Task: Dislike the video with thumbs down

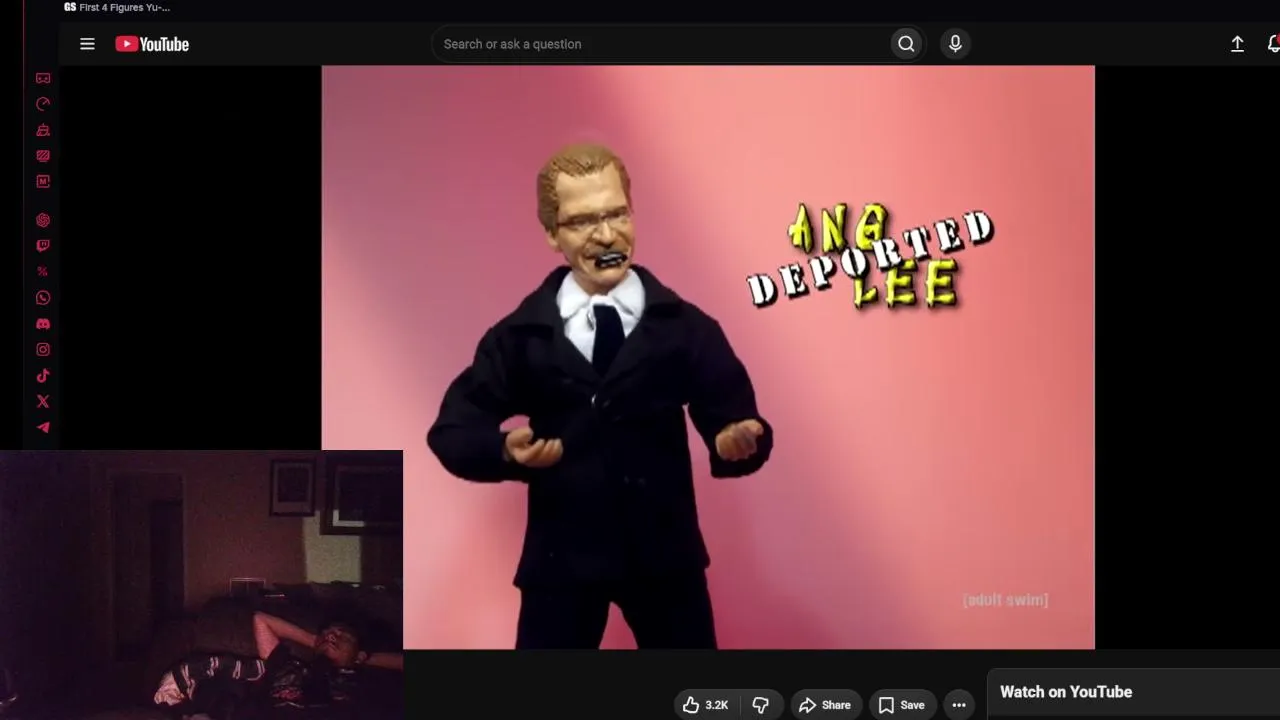Action: pos(760,705)
